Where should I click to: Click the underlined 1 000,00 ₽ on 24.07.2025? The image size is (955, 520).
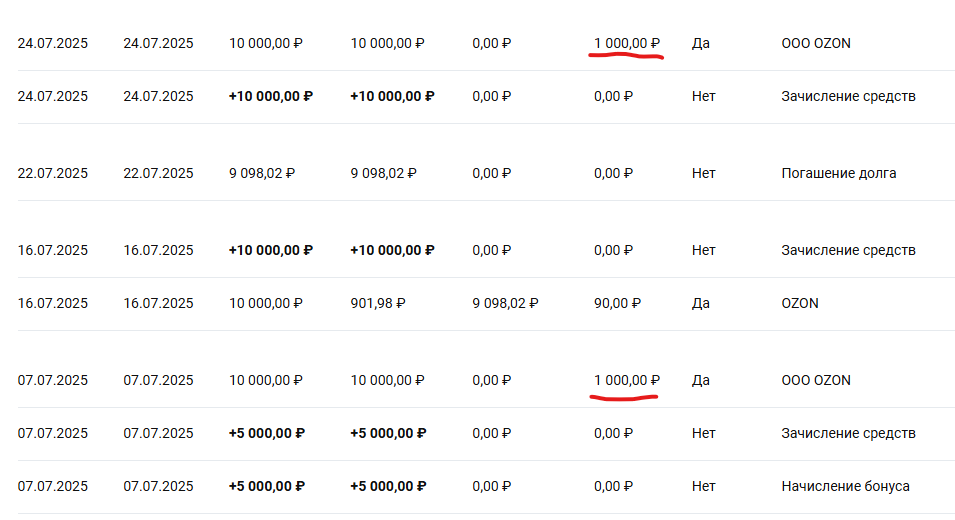[627, 43]
